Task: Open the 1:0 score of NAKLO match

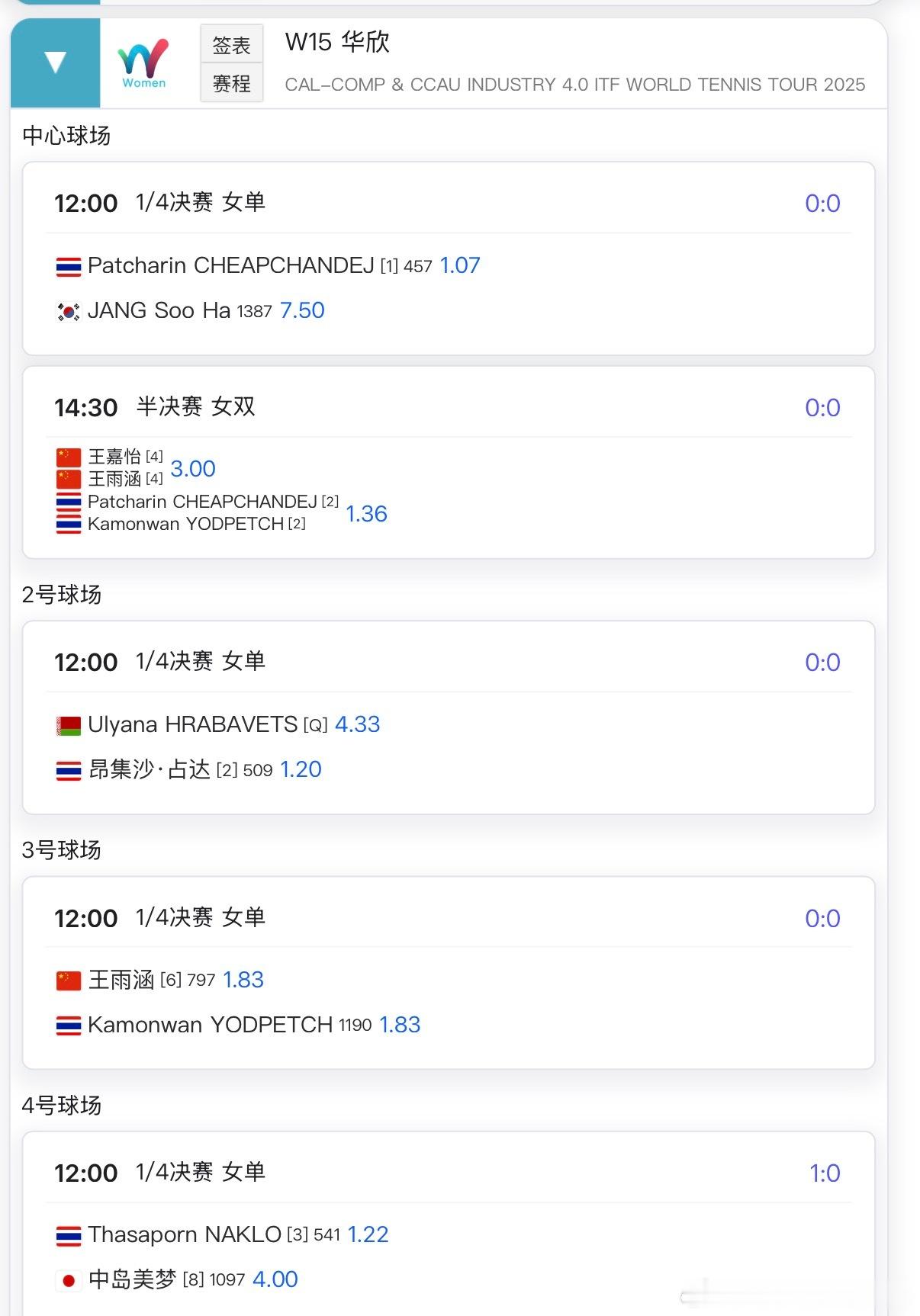Action: [x=825, y=1173]
